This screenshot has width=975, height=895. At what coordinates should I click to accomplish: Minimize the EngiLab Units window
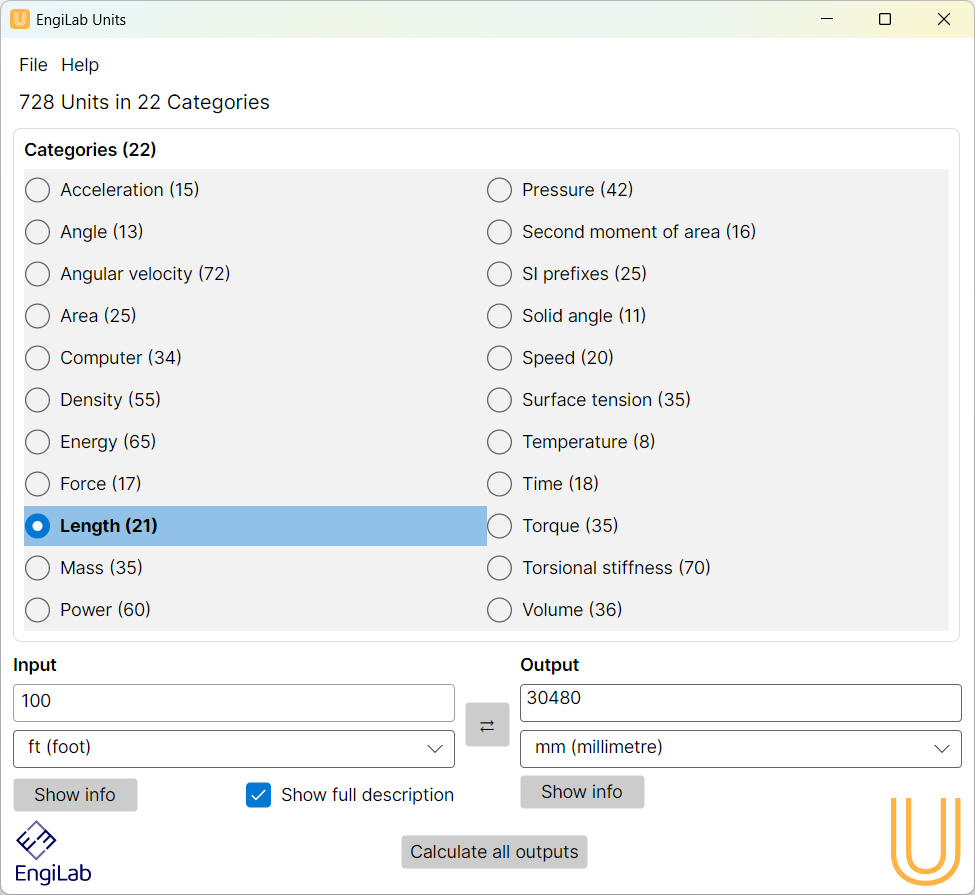[827, 19]
